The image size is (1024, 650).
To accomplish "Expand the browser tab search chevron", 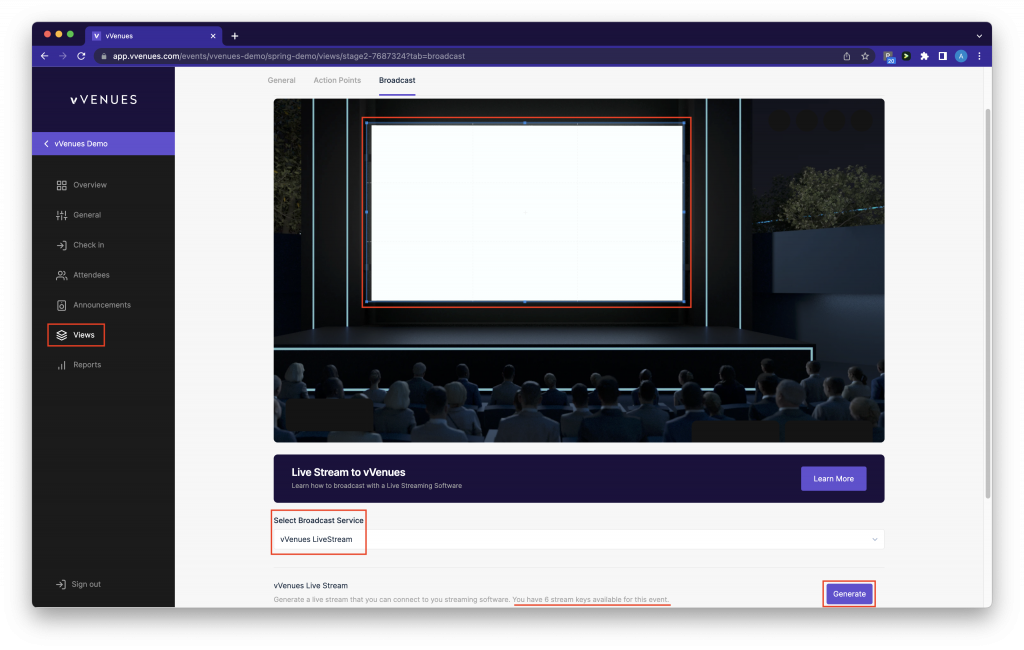I will click(979, 36).
